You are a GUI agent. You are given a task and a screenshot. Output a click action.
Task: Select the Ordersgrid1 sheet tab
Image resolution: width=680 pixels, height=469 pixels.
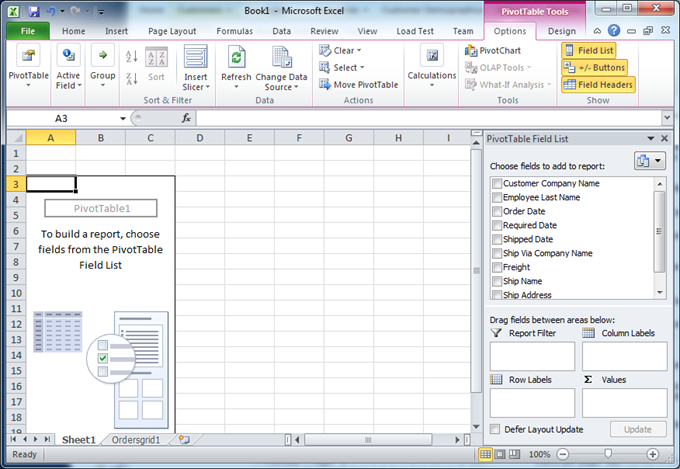coord(136,440)
